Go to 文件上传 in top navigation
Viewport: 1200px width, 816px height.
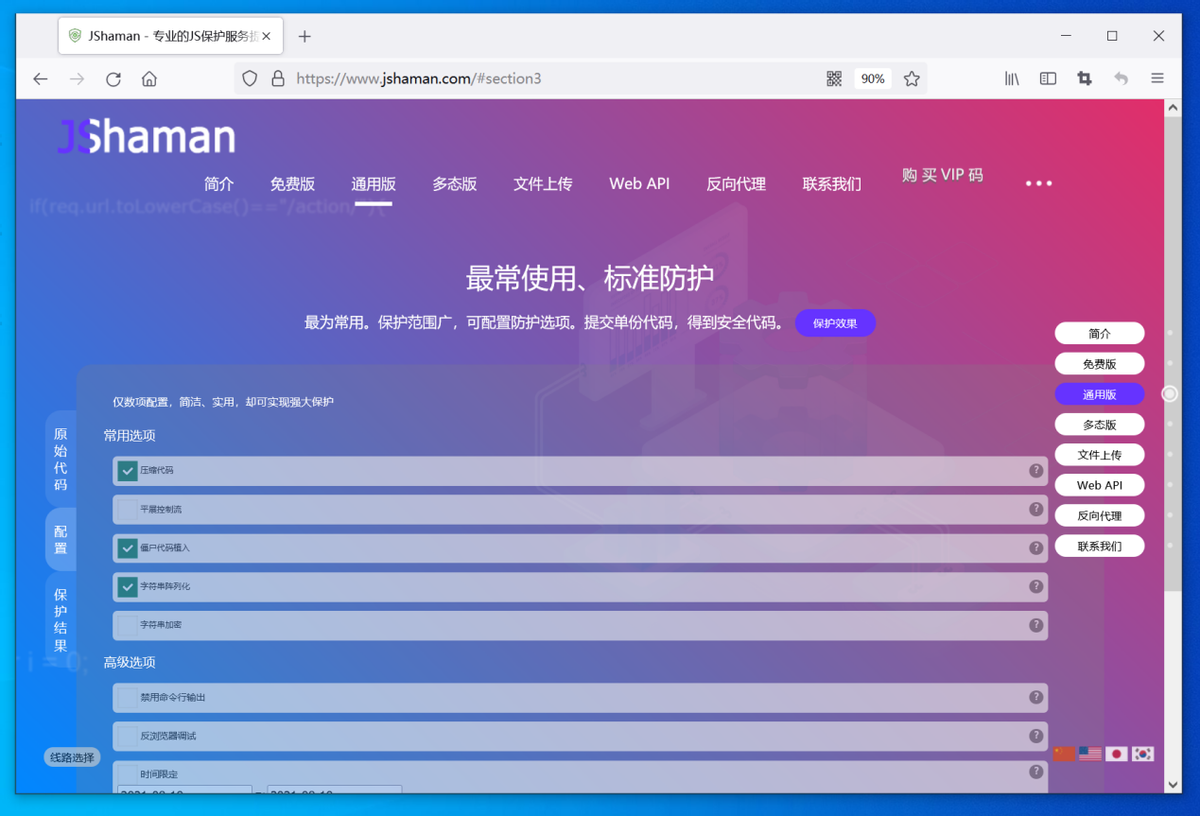click(x=543, y=184)
